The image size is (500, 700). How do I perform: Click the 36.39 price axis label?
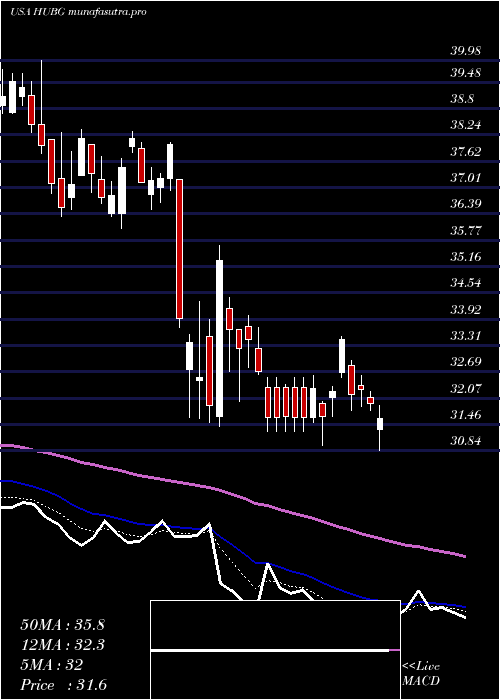(466, 204)
